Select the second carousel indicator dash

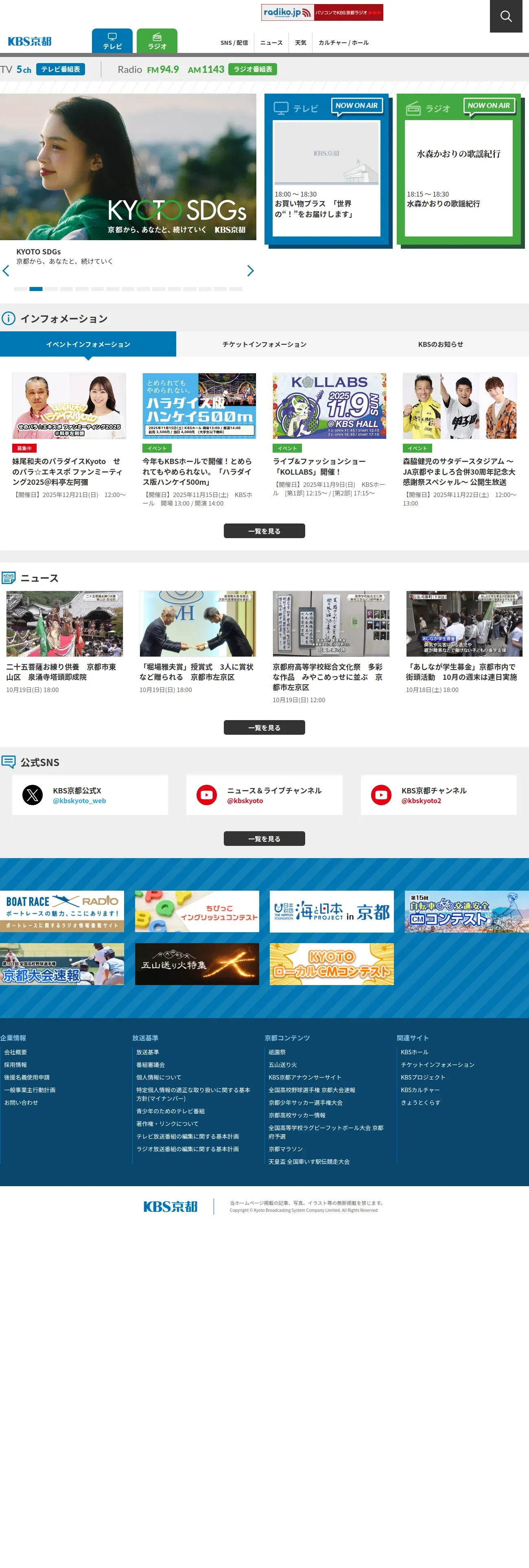coord(36,289)
